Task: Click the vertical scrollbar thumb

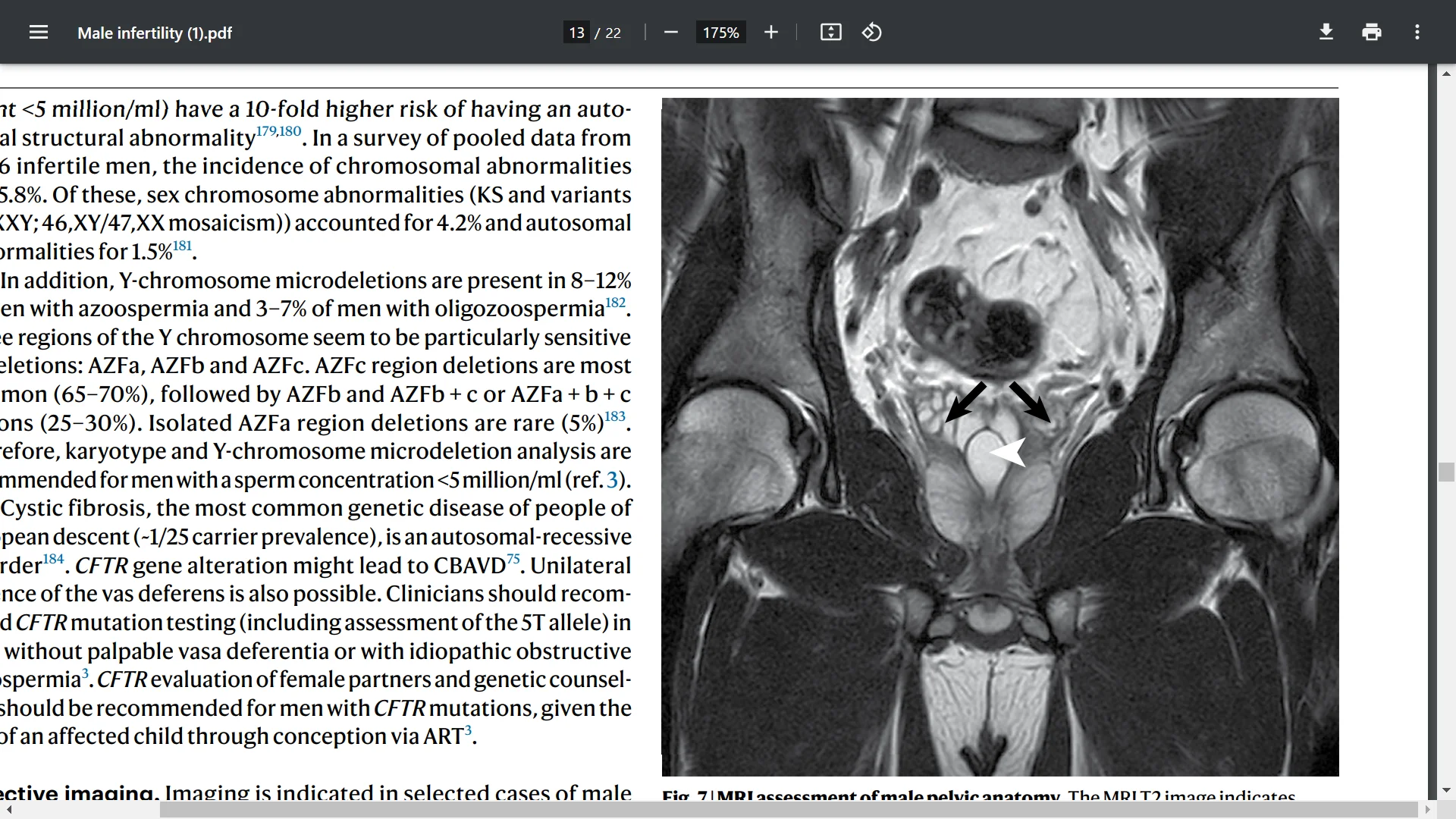Action: click(1446, 472)
